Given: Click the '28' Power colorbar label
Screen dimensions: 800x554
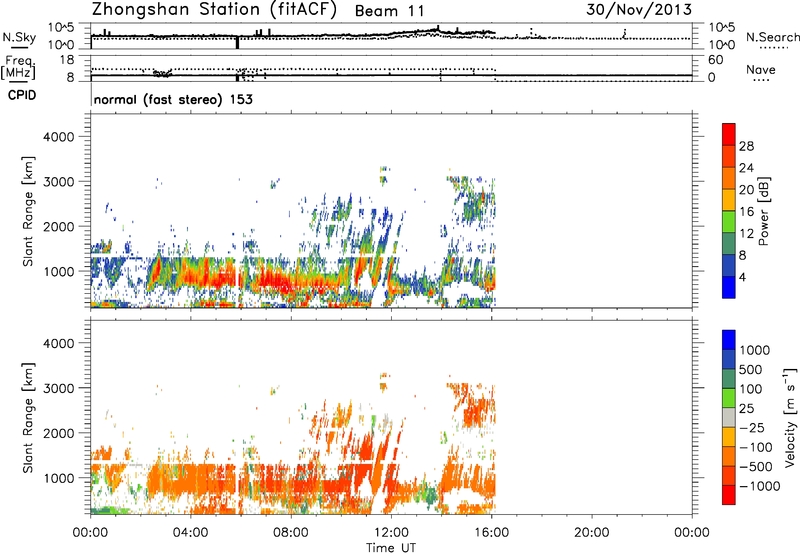Looking at the screenshot, I should (746, 146).
